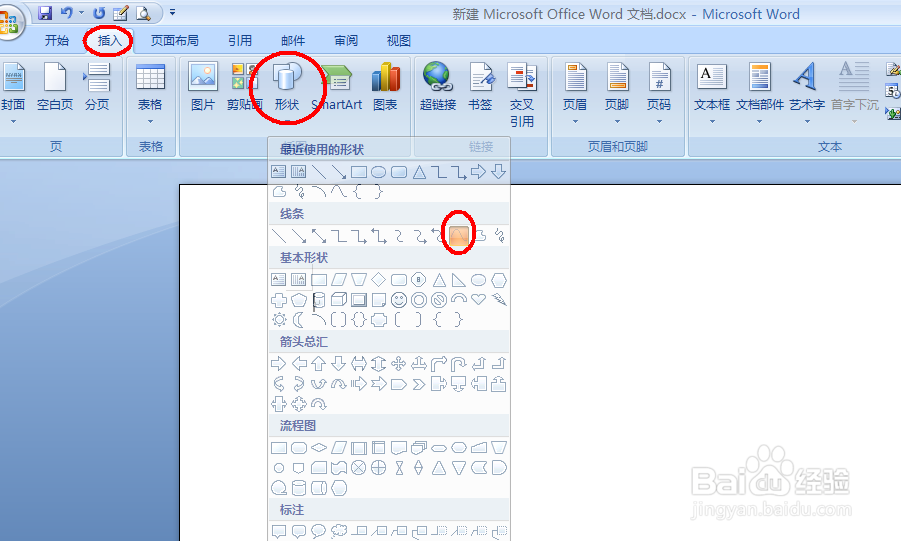This screenshot has height=541, width=901.
Task: Select the flowchart Decision diamond under 流程图
Action: pyautogui.click(x=319, y=447)
